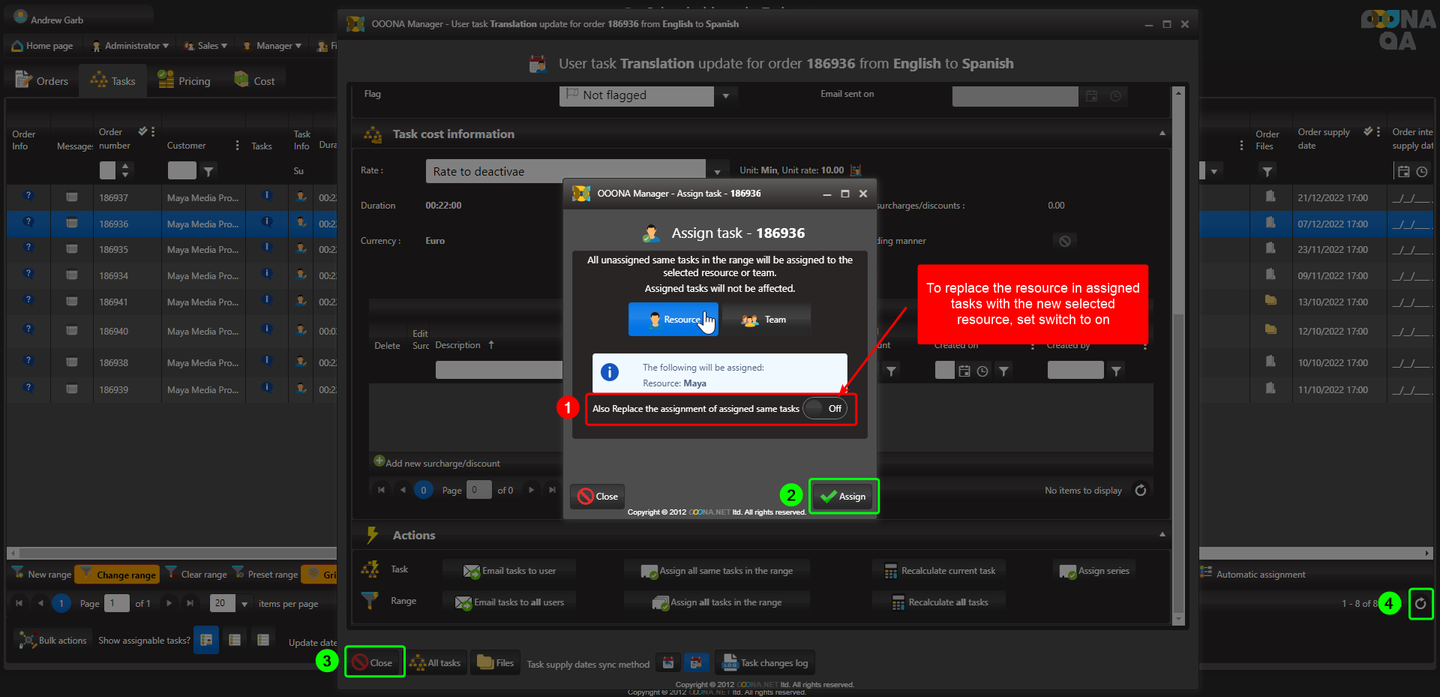This screenshot has width=1440, height=697.
Task: Toggle first Show assignable tasks option
Action: coord(206,640)
